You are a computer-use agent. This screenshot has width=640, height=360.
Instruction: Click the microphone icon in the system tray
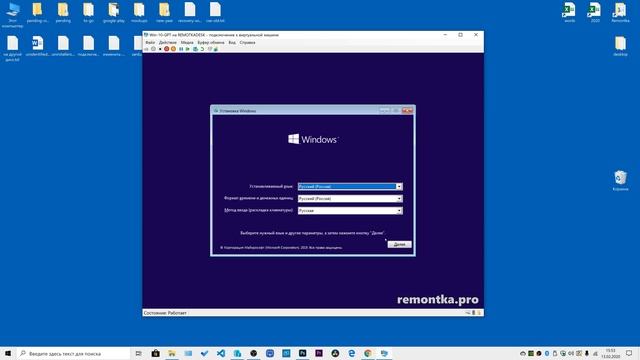(587, 353)
